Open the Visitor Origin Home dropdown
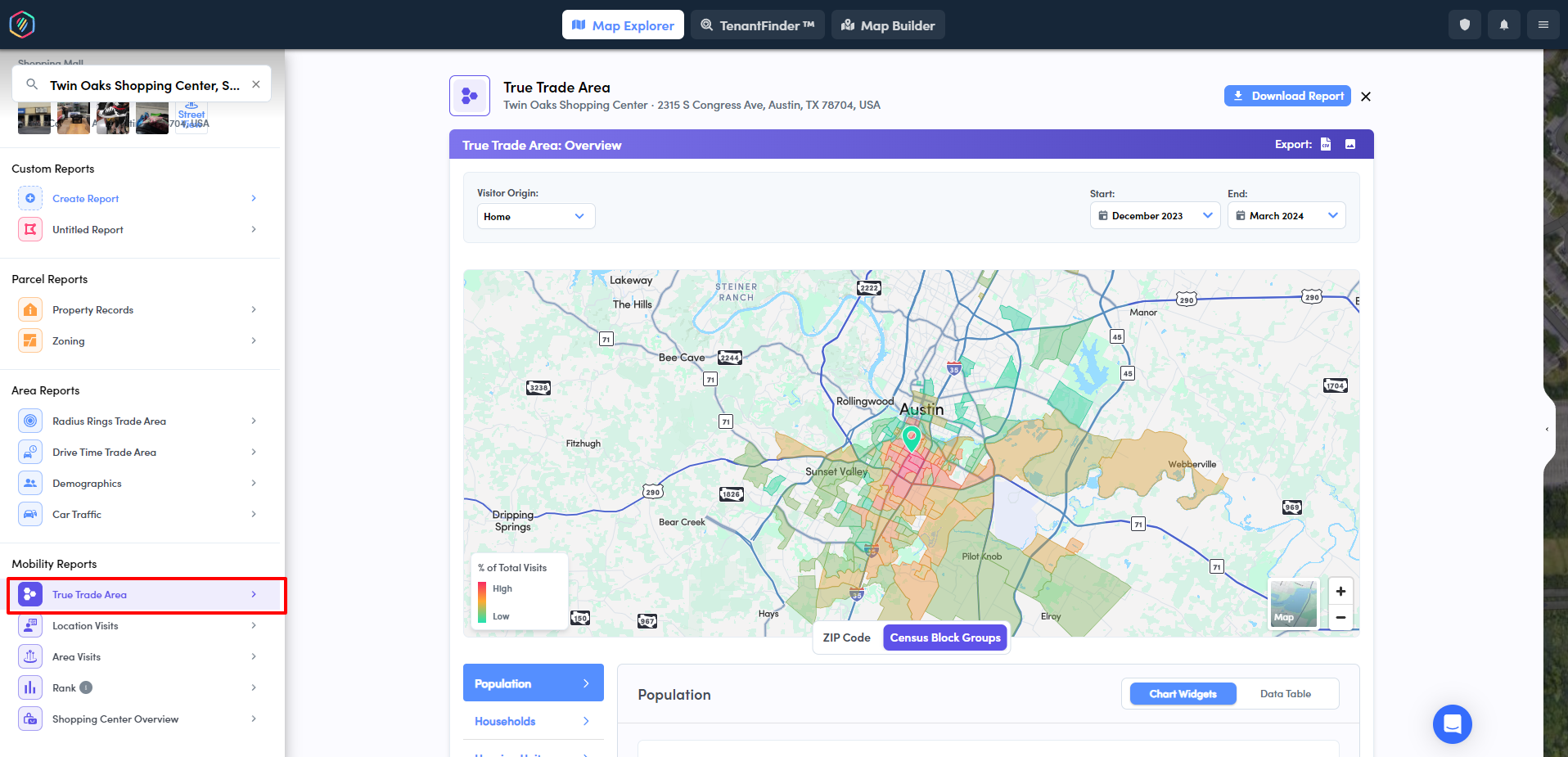 536,216
